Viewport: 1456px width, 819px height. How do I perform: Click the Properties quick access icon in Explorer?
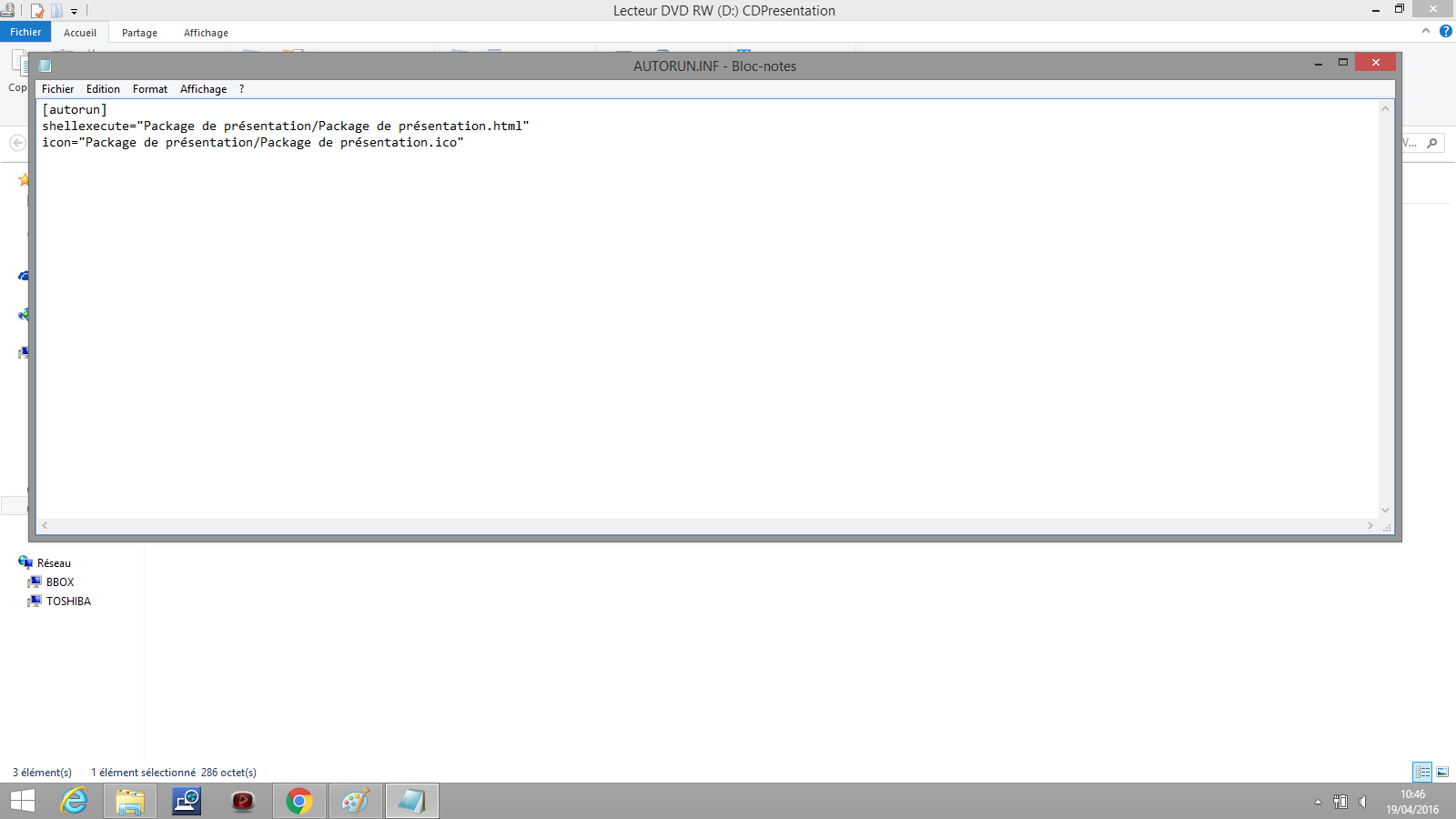(x=37, y=11)
